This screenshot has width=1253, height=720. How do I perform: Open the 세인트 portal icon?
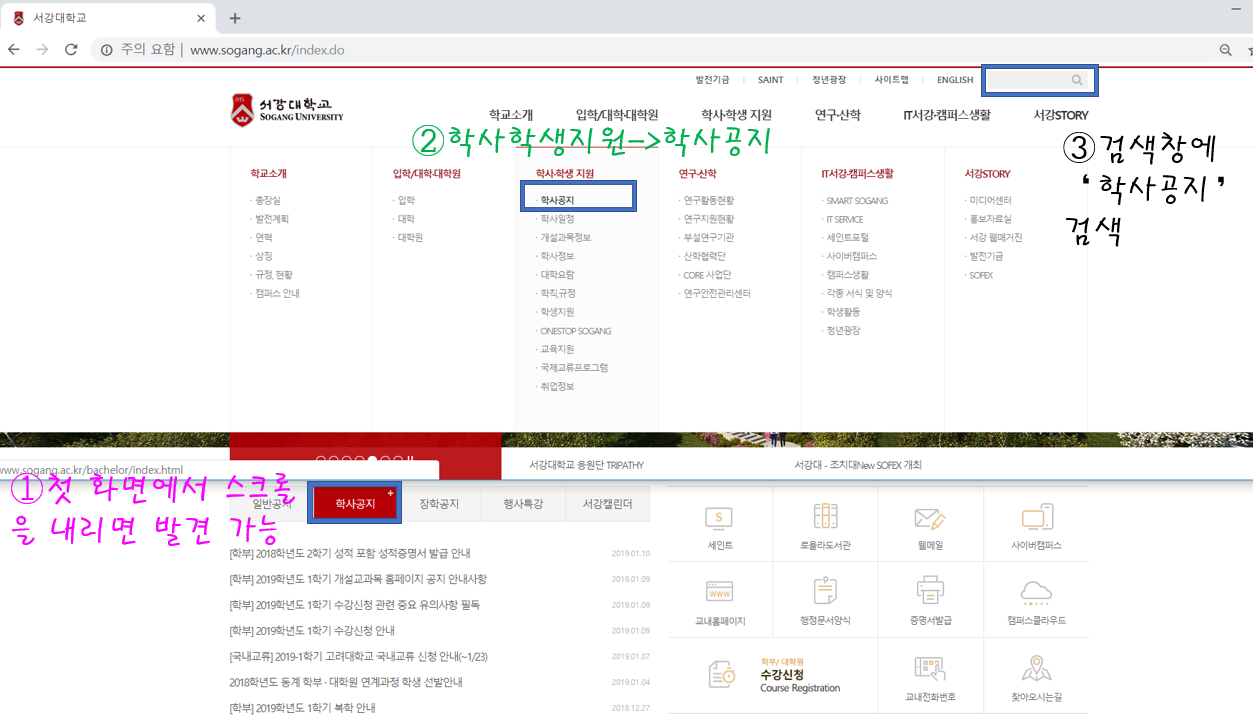[x=720, y=518]
